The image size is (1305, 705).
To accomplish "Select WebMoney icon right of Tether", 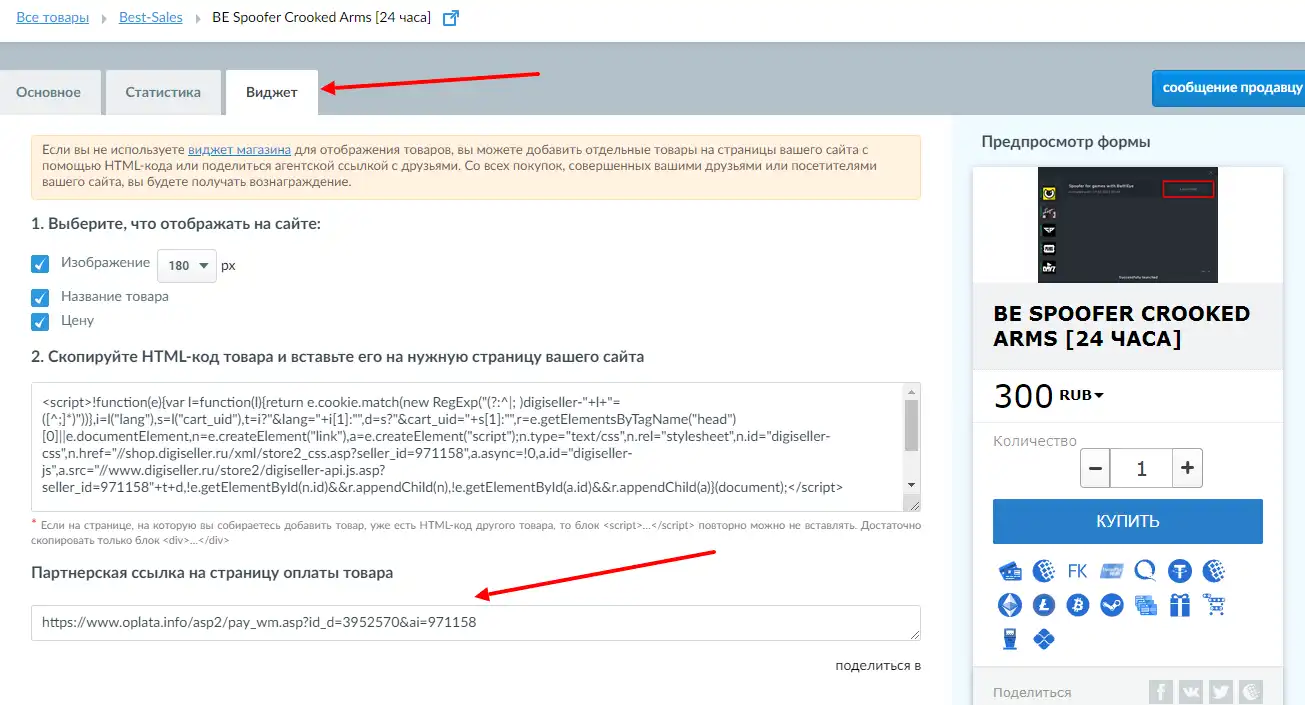I will click(x=1215, y=571).
